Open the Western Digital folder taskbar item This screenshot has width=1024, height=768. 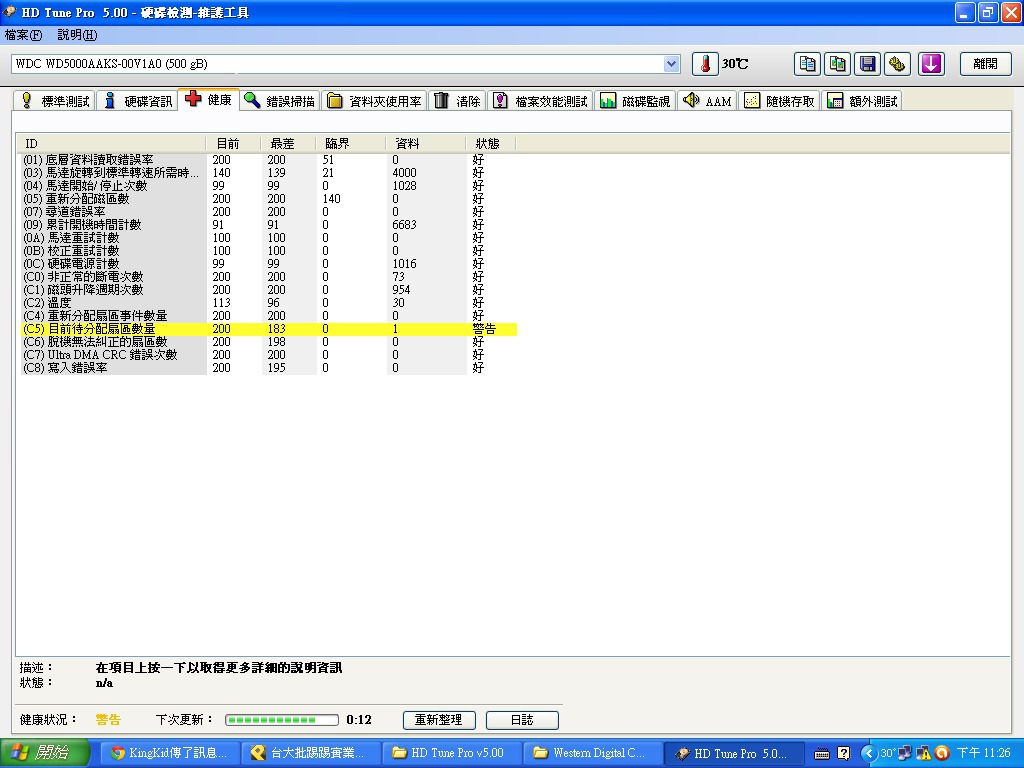[x=592, y=753]
